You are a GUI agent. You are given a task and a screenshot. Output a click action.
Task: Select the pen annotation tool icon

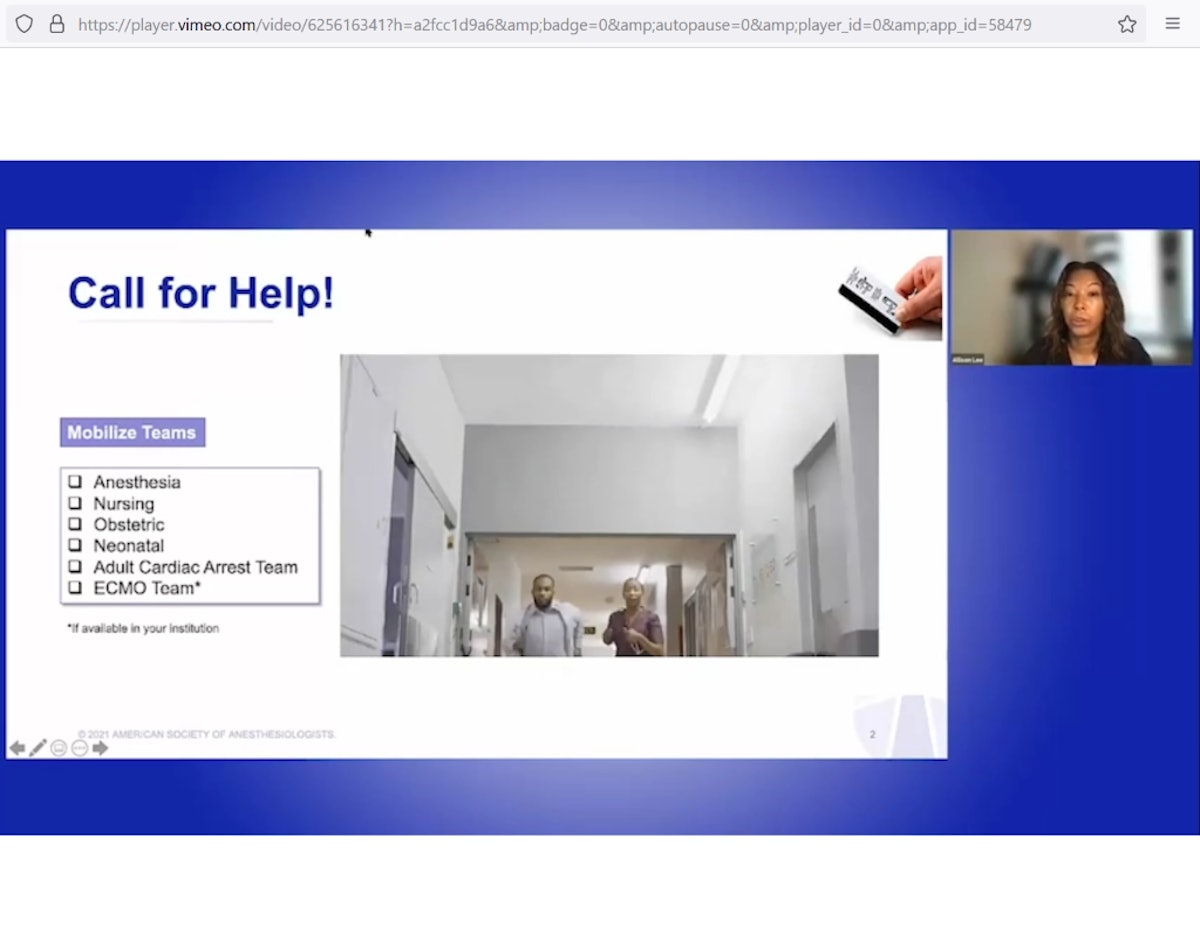point(38,748)
